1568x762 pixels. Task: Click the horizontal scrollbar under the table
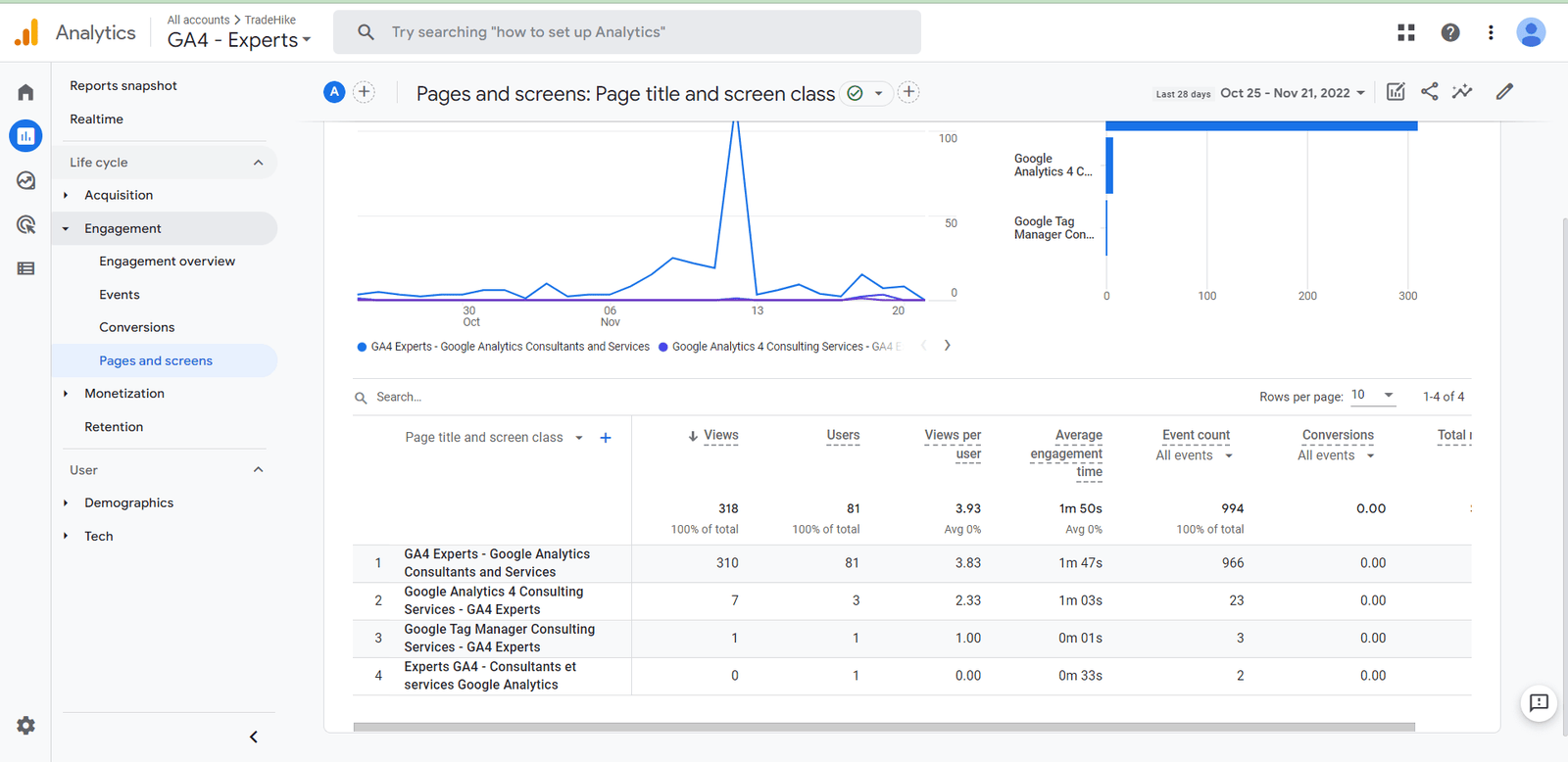click(884, 727)
